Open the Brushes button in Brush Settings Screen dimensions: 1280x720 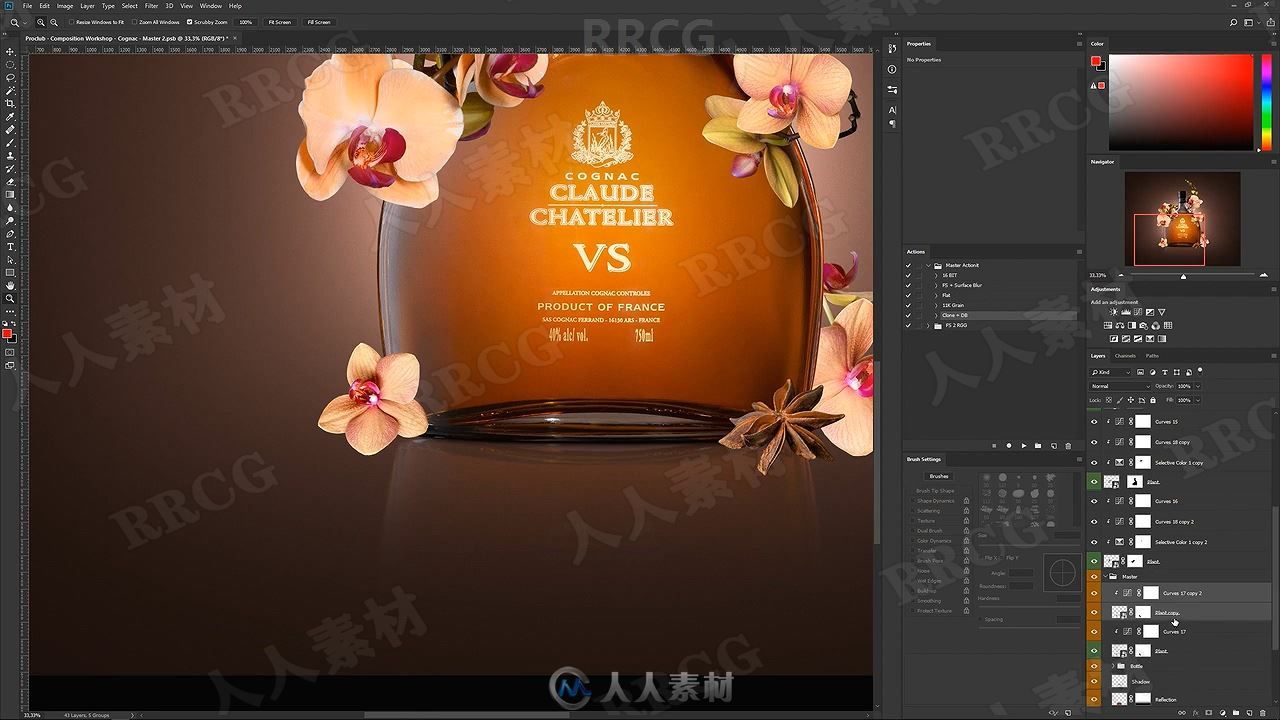(x=938, y=476)
